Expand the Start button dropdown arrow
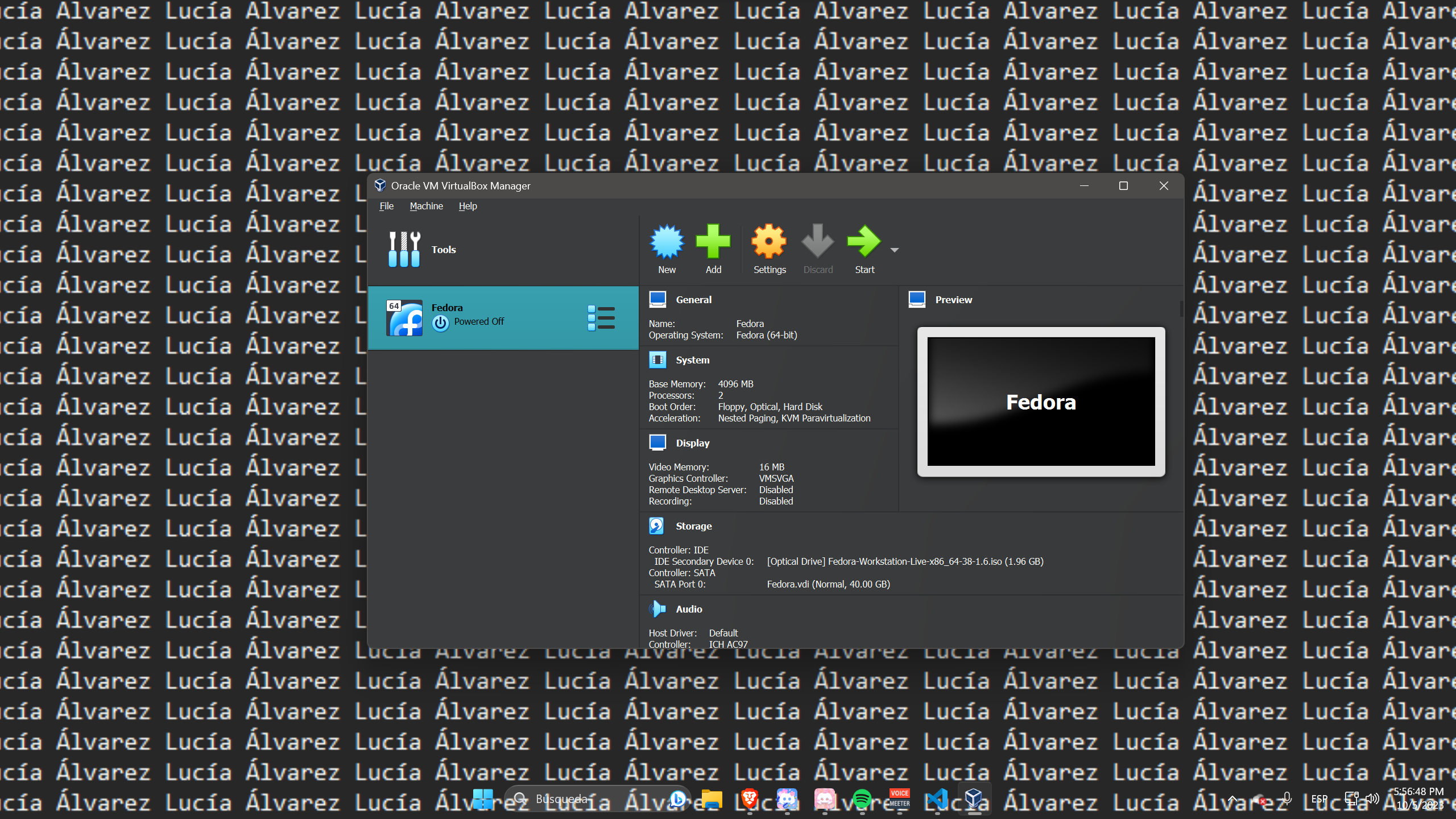This screenshot has width=1456, height=819. (x=895, y=250)
